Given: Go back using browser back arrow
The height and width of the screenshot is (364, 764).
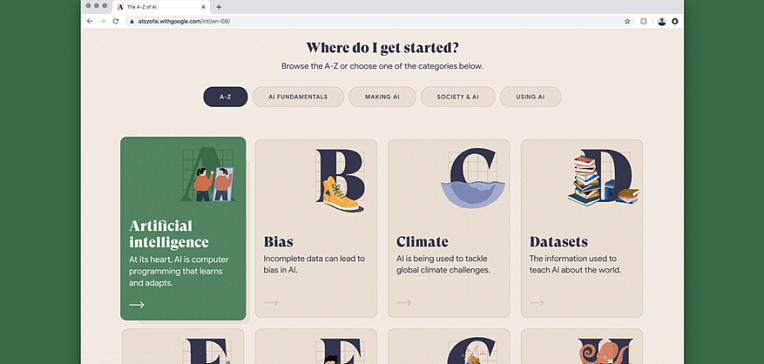Looking at the screenshot, I should [x=90, y=21].
